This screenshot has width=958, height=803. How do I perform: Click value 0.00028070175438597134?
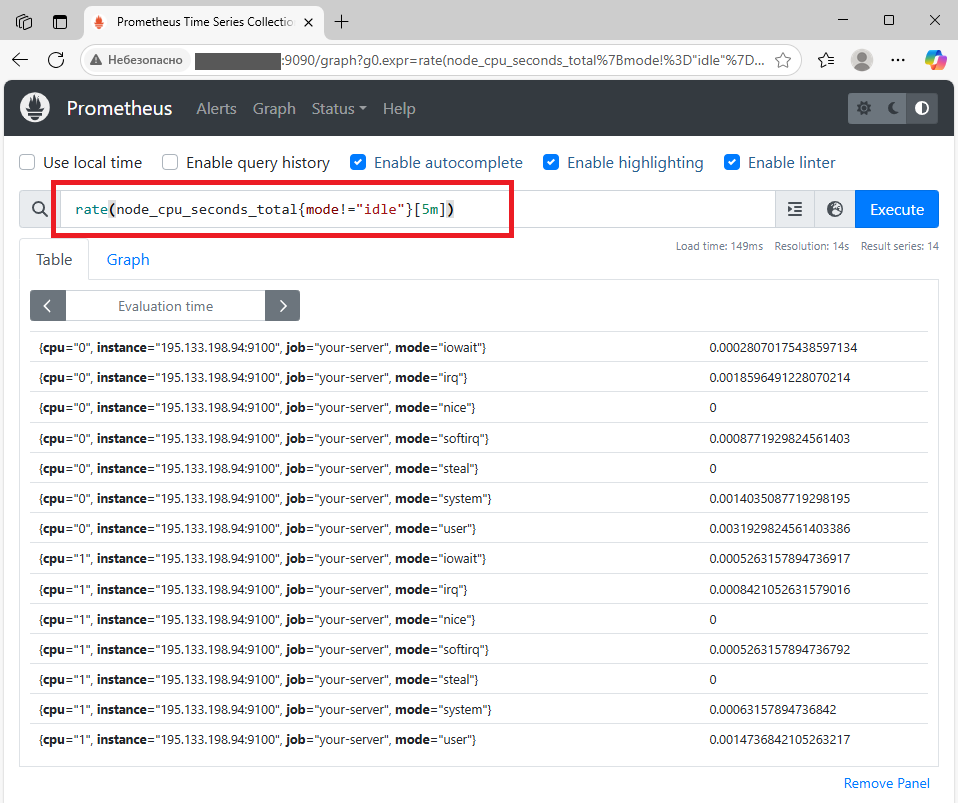tap(783, 348)
